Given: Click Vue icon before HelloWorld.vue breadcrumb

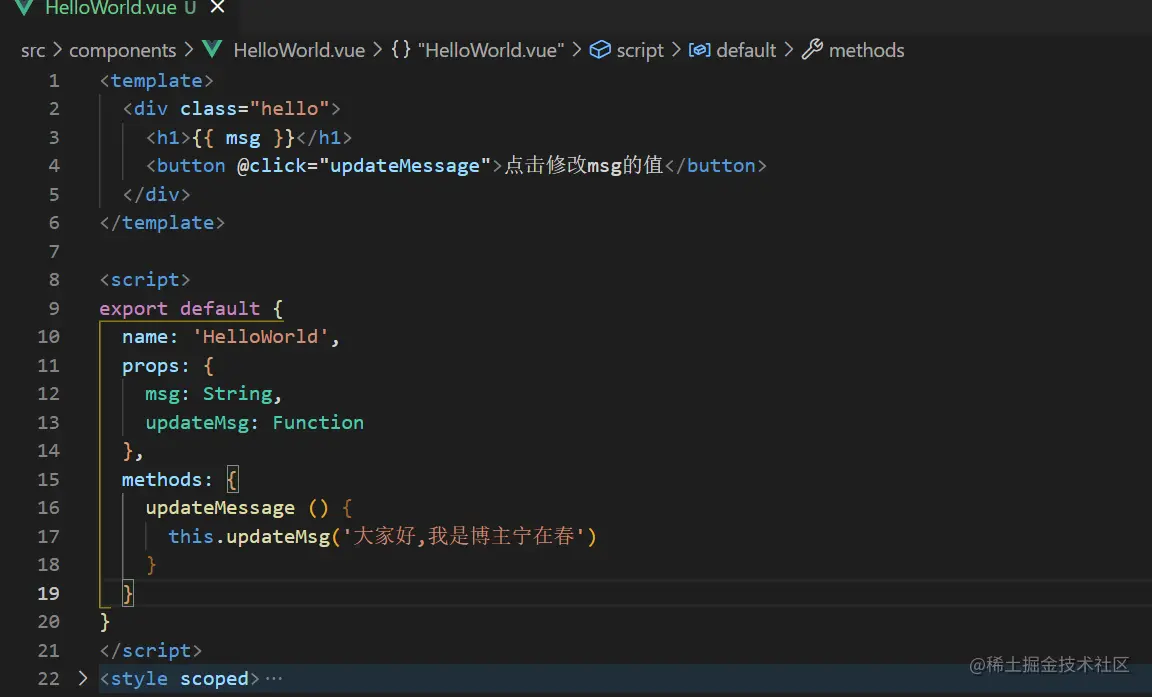Looking at the screenshot, I should [212, 49].
